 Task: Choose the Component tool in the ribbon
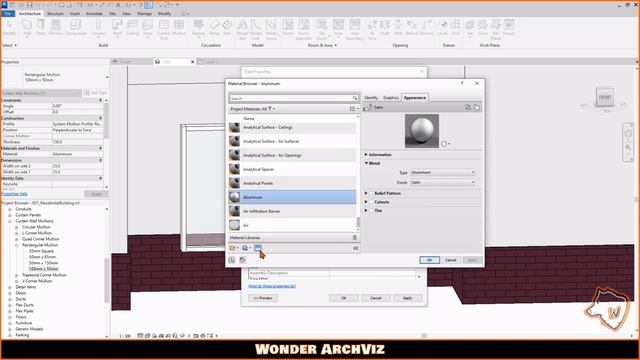tap(76, 28)
